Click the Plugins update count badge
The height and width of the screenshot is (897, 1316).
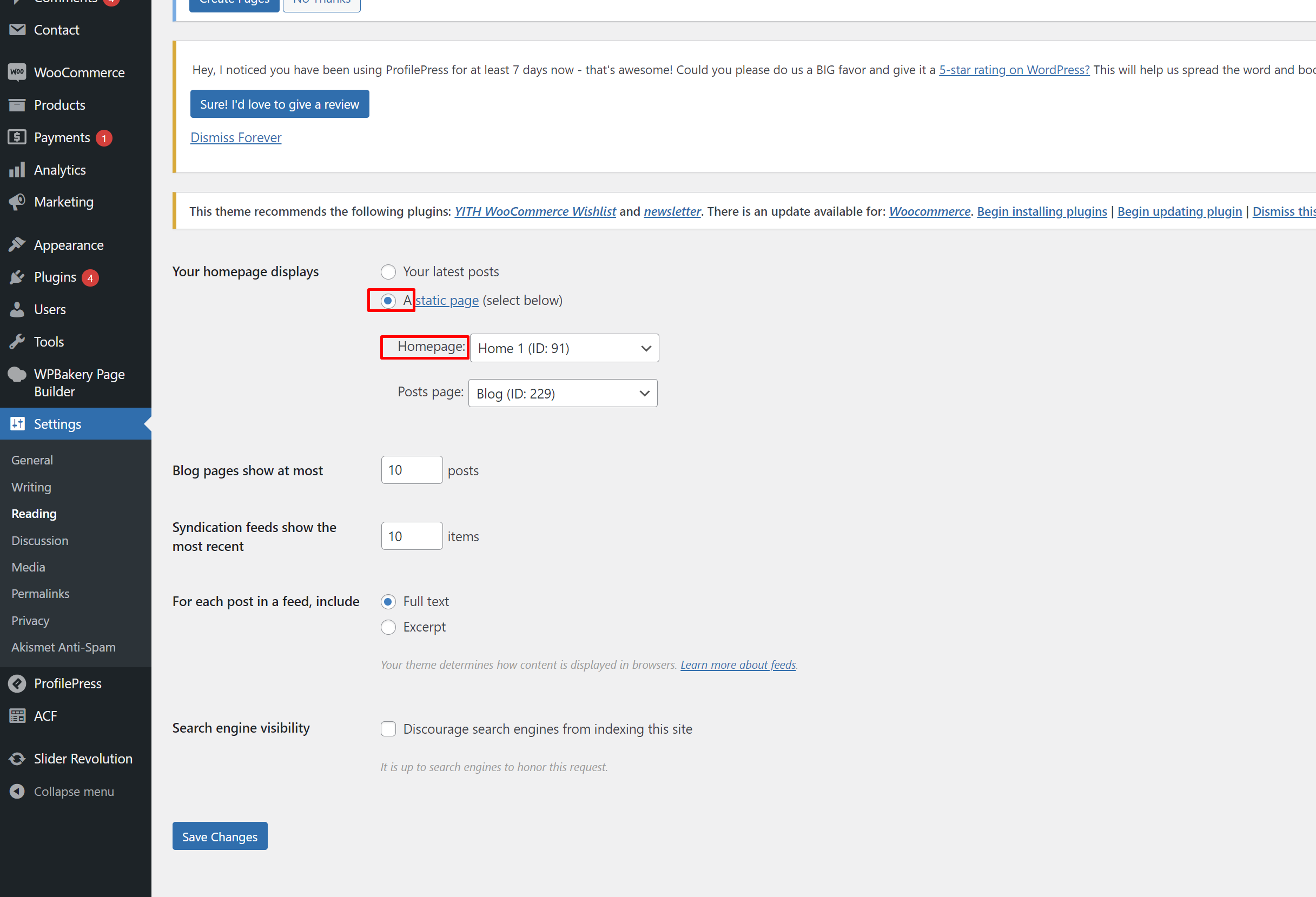(90, 277)
